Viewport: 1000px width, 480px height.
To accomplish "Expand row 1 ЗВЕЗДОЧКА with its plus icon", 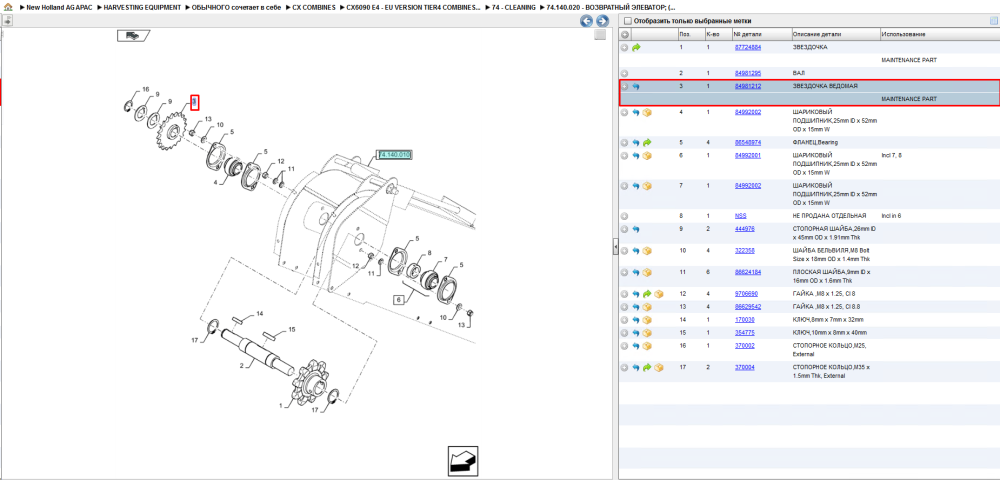I will [625, 48].
